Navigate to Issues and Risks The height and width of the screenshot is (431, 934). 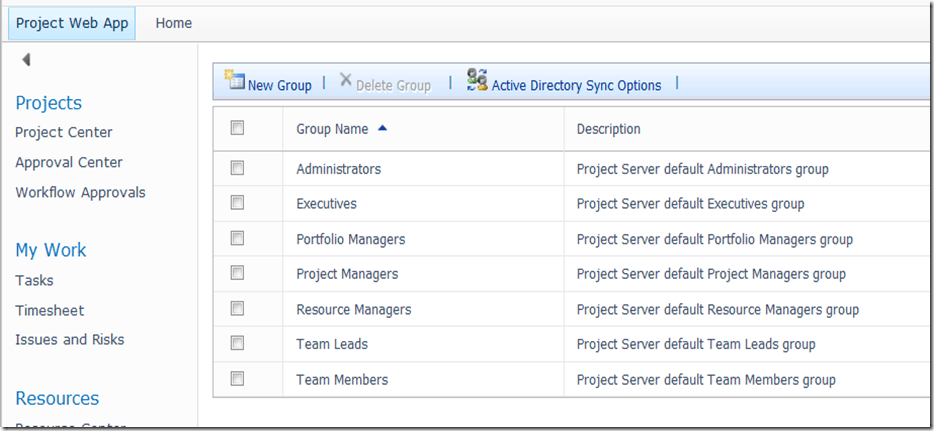point(70,339)
